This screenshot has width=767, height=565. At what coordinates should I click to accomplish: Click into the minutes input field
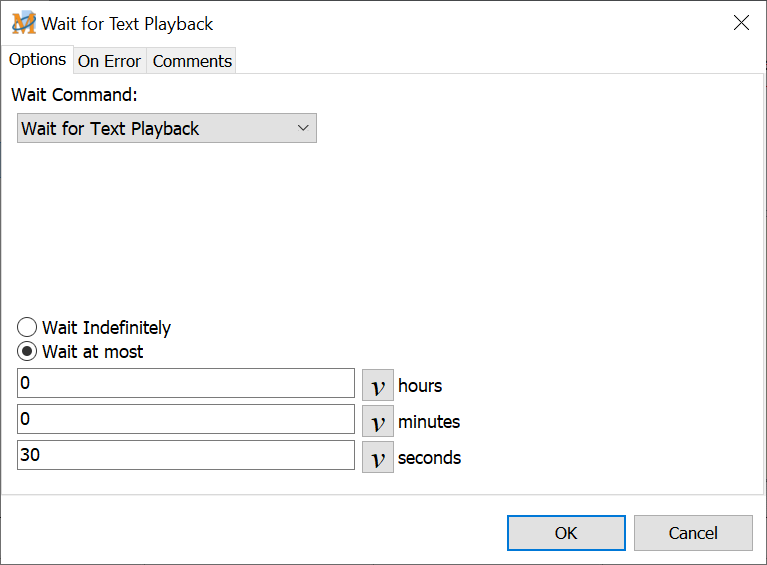point(185,419)
